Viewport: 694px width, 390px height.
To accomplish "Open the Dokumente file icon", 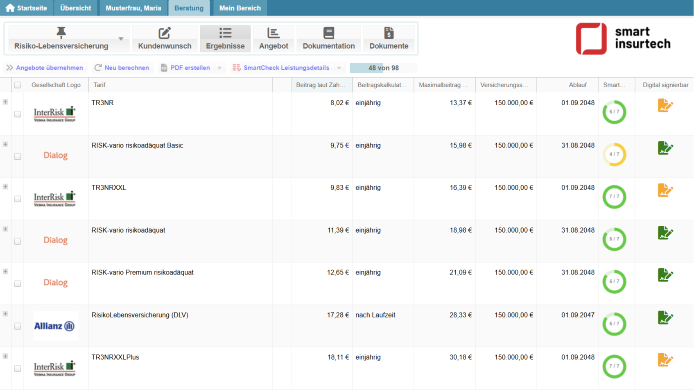I will tap(389, 33).
